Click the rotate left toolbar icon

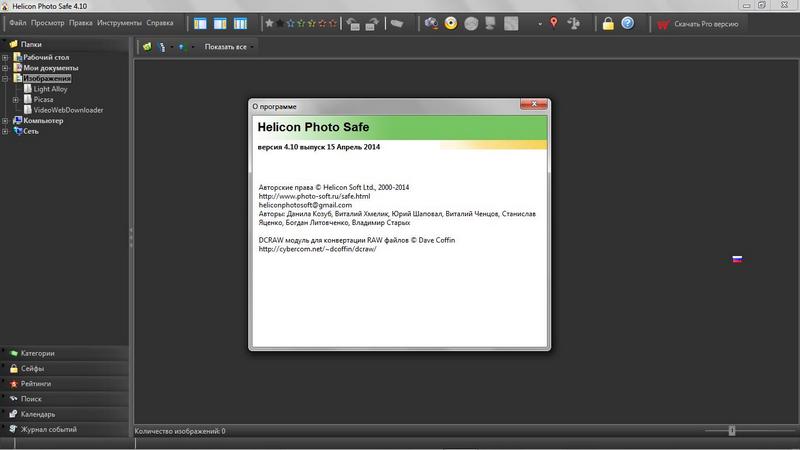pyautogui.click(x=353, y=23)
